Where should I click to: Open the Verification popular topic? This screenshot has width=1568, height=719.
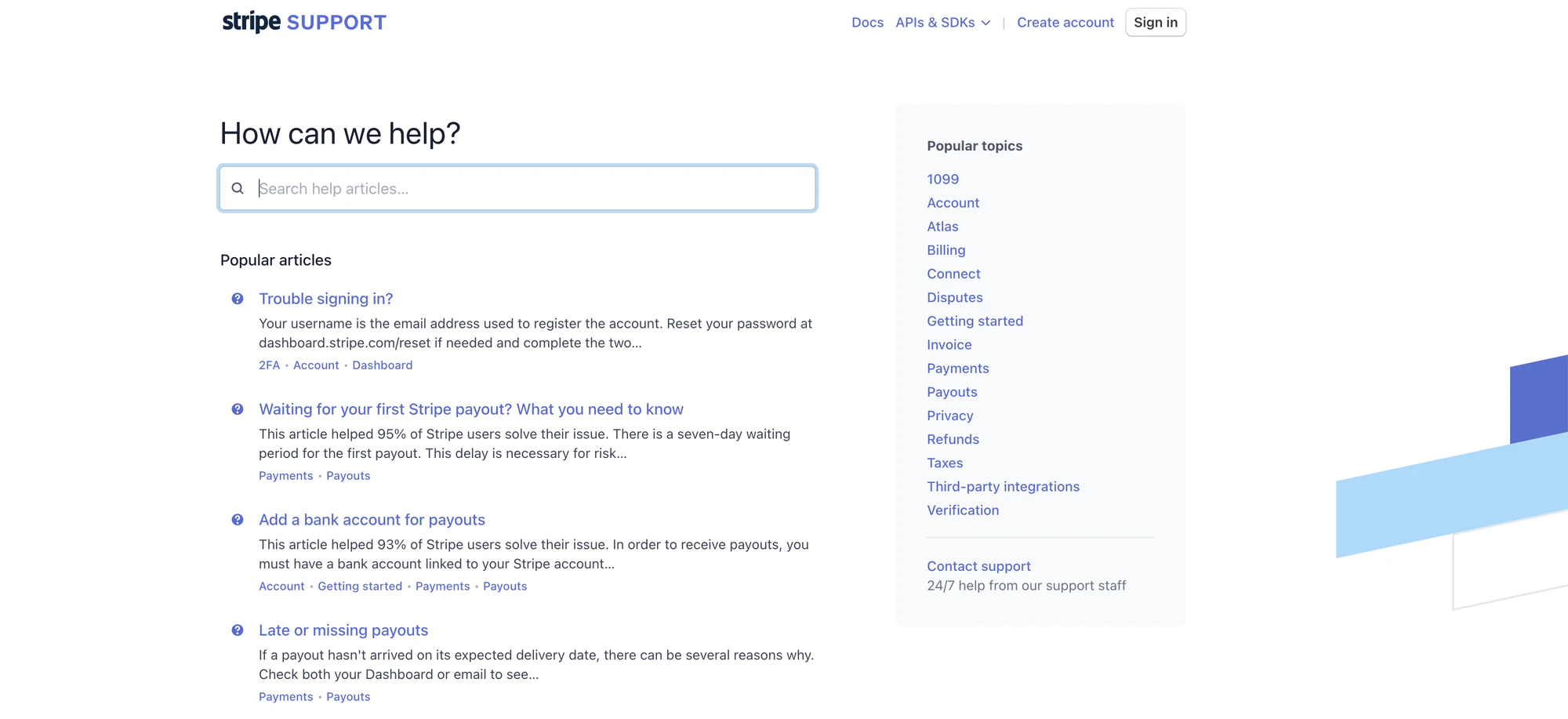964,510
